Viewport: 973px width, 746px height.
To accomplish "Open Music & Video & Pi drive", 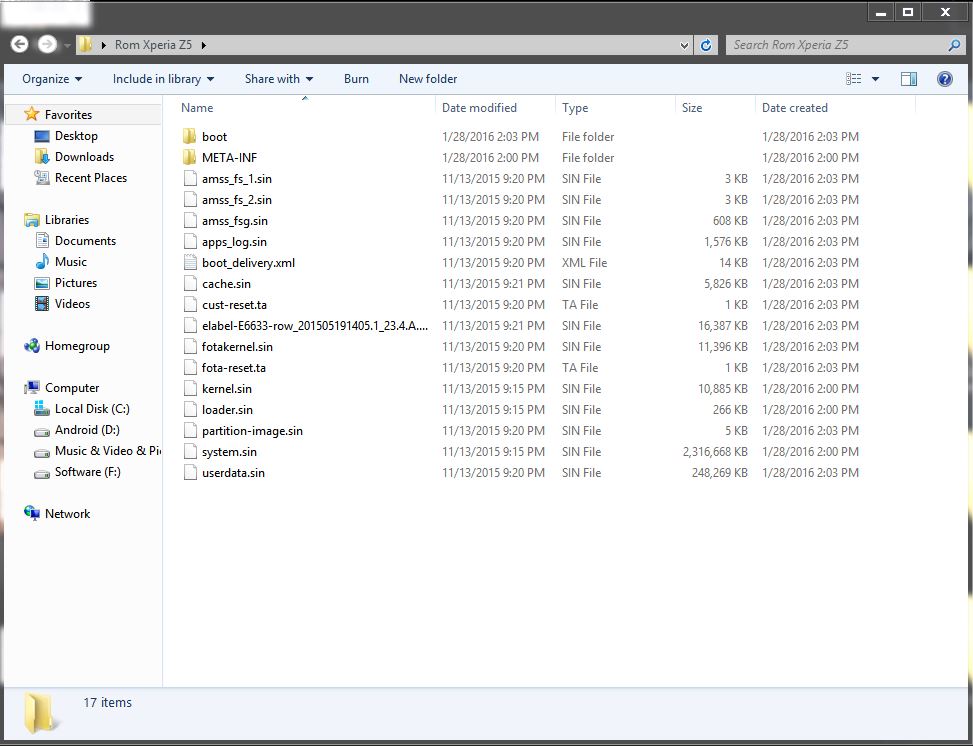I will pyautogui.click(x=107, y=451).
